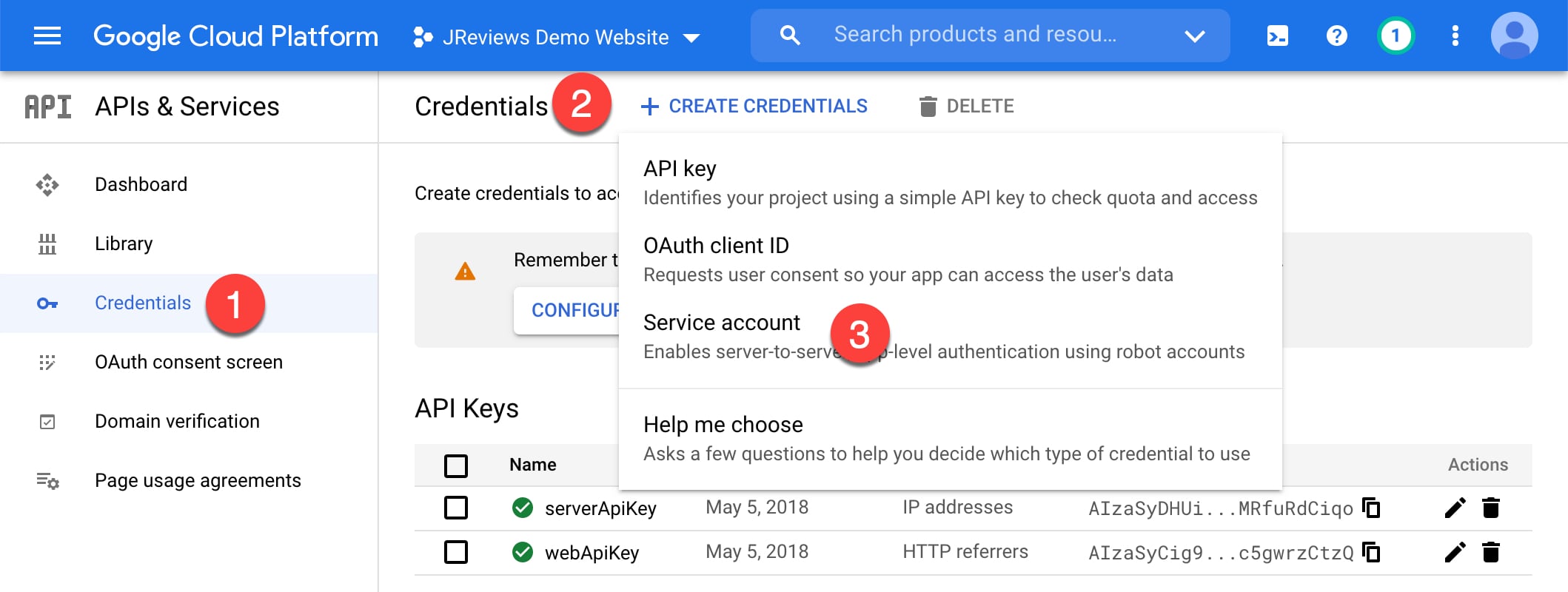
Task: Open the webApiKey key name
Action: pos(592,553)
